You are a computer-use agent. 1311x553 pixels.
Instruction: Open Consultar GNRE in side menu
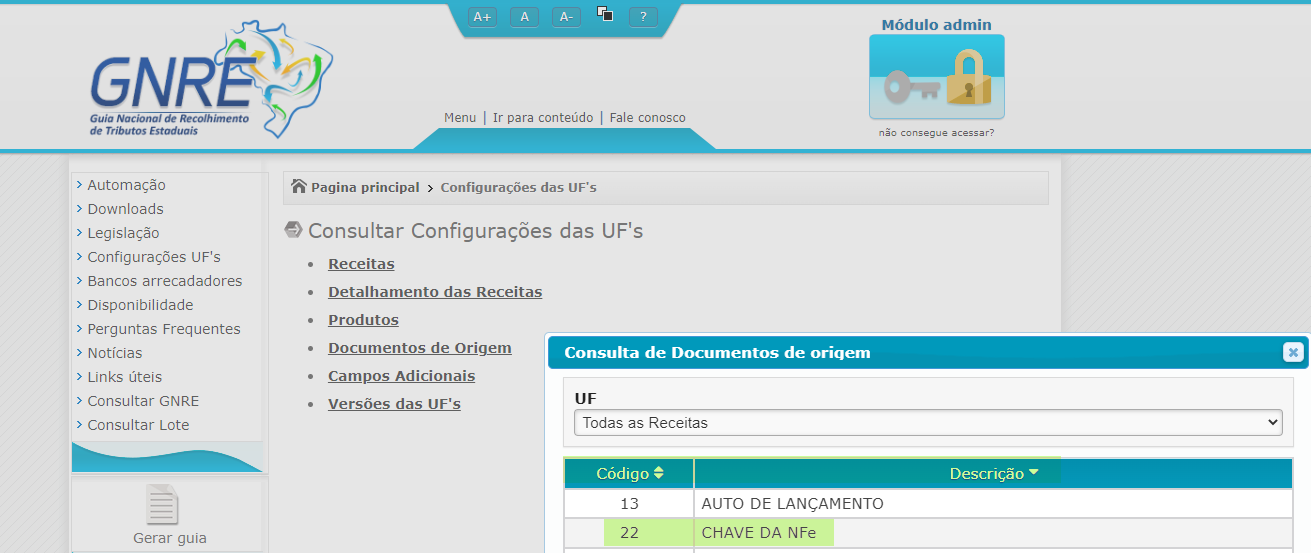point(143,401)
